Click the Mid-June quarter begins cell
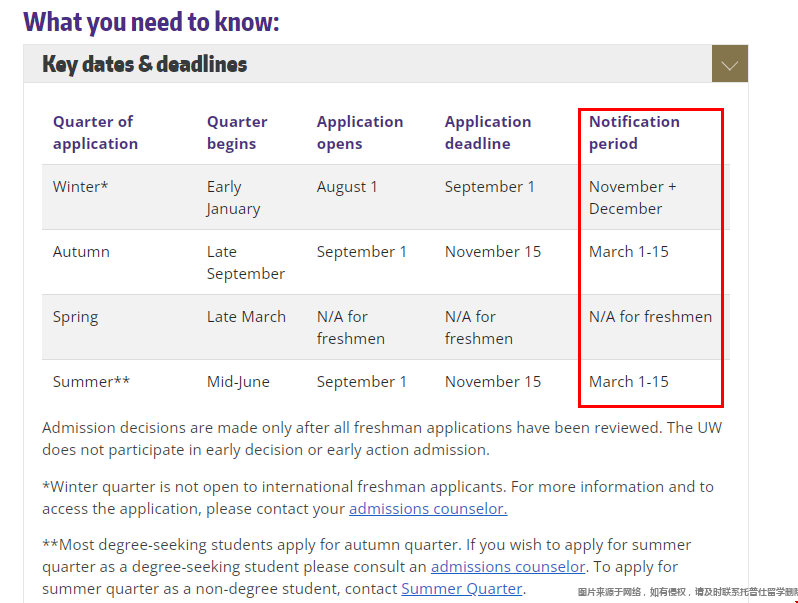Image resolution: width=798 pixels, height=603 pixels. (238, 382)
